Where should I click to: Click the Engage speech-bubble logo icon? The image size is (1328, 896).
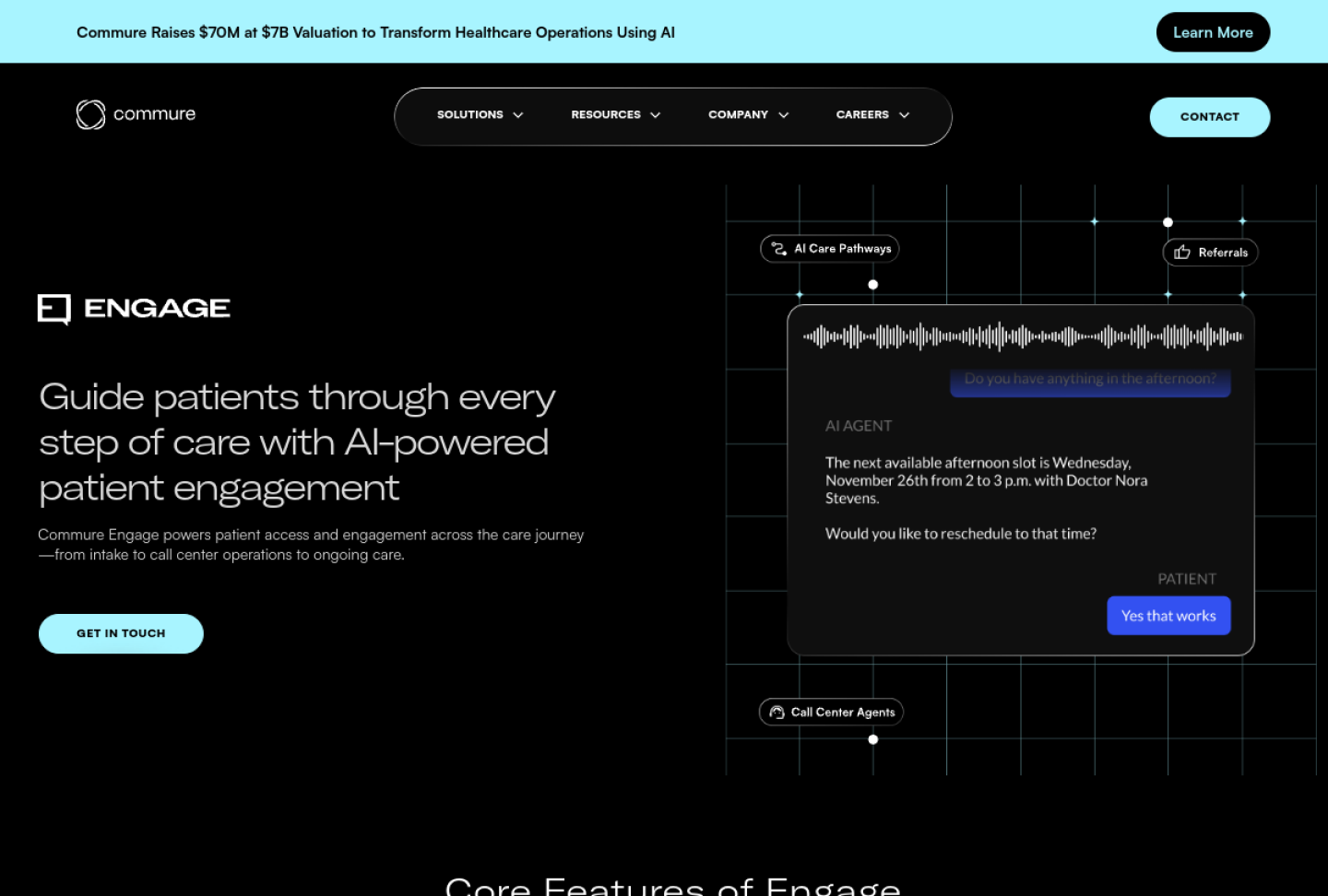pyautogui.click(x=54, y=309)
